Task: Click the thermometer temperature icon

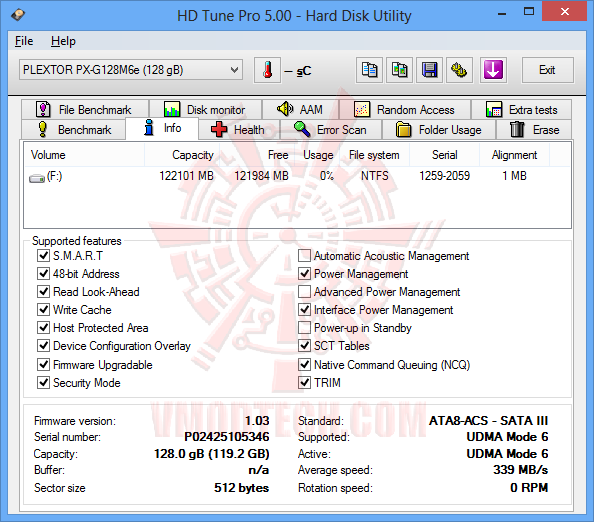Action: coord(267,70)
